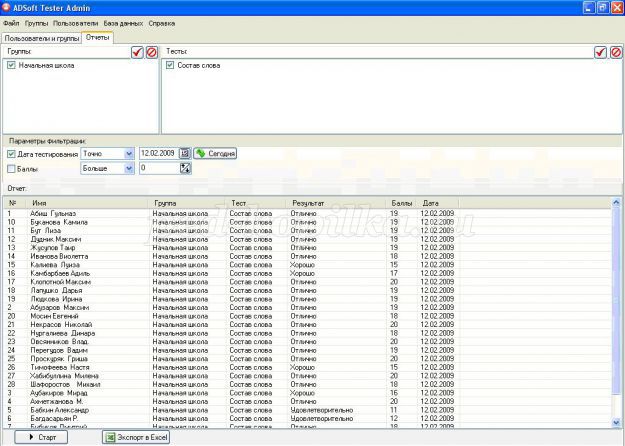Check all groups with red checkmark icon
The width and height of the screenshot is (625, 446).
[x=137, y=52]
